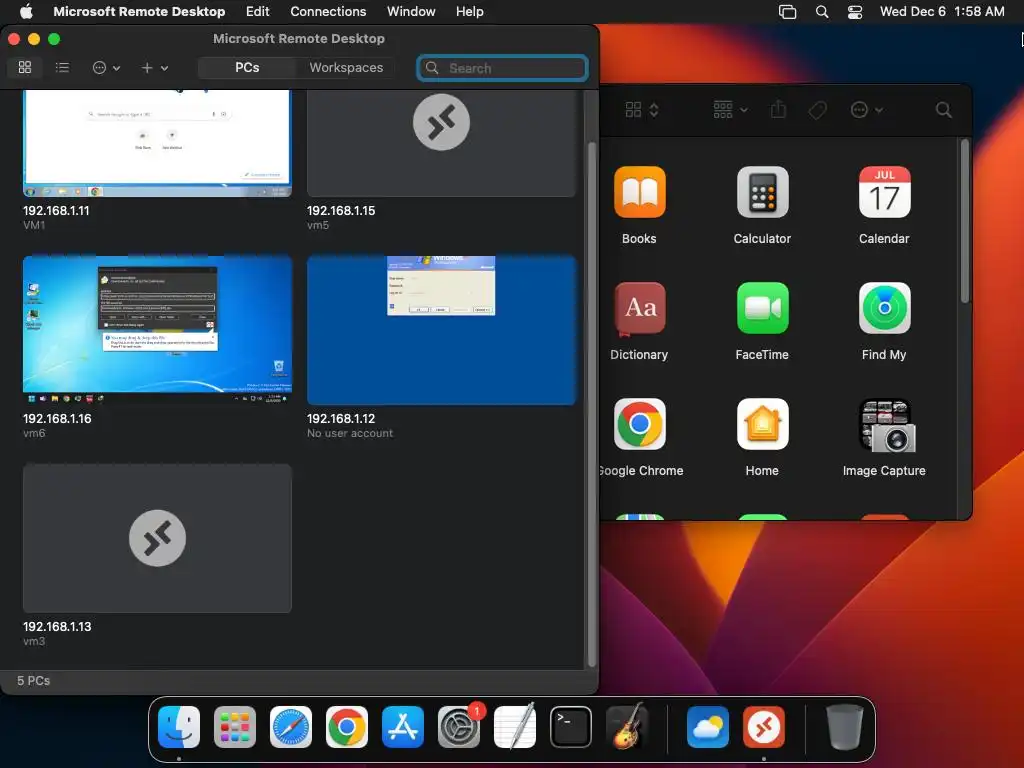1024x768 pixels.
Task: Open the Window menu
Action: [411, 11]
